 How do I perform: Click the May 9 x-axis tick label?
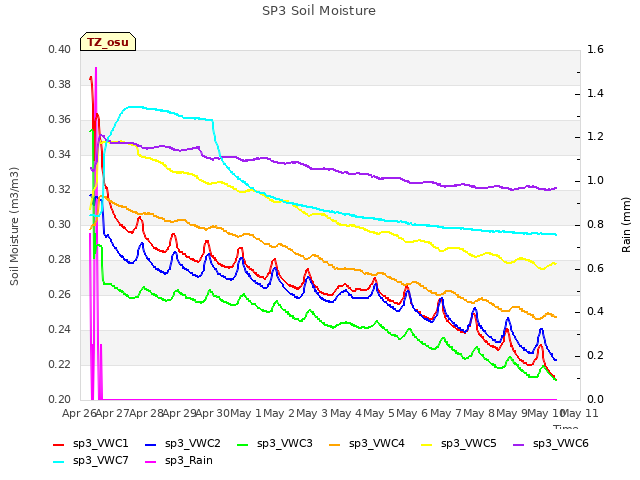(512, 413)
